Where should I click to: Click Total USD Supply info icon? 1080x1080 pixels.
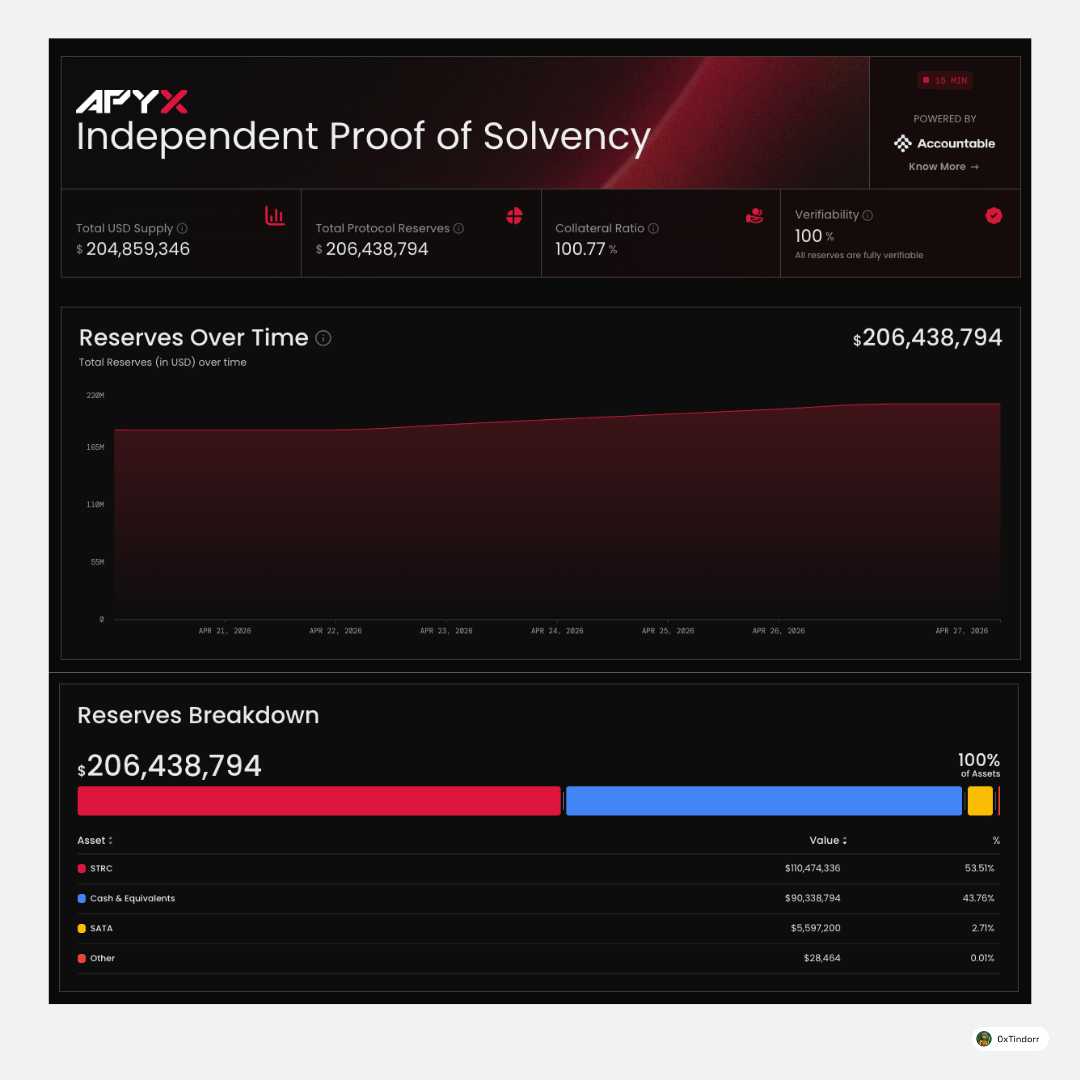coord(182,228)
